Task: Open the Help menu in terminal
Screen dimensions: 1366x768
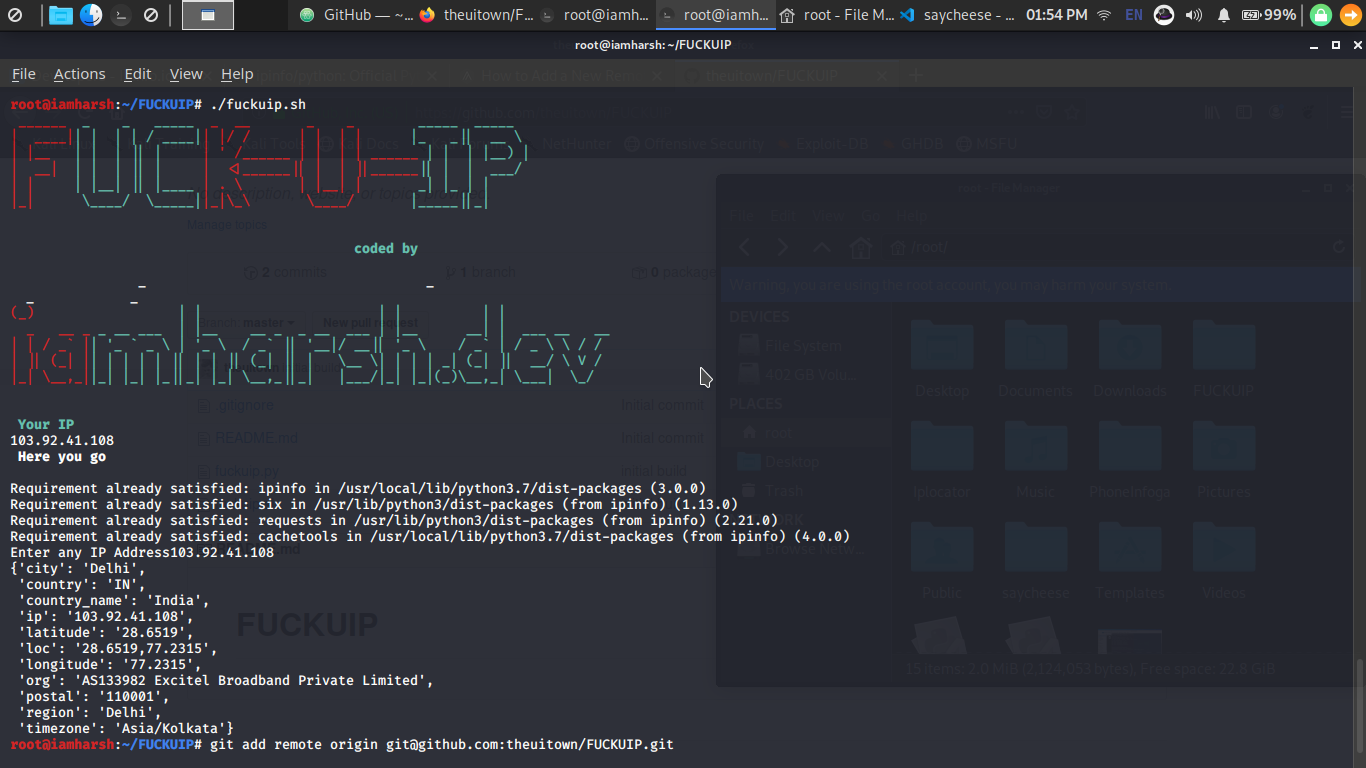Action: point(237,74)
